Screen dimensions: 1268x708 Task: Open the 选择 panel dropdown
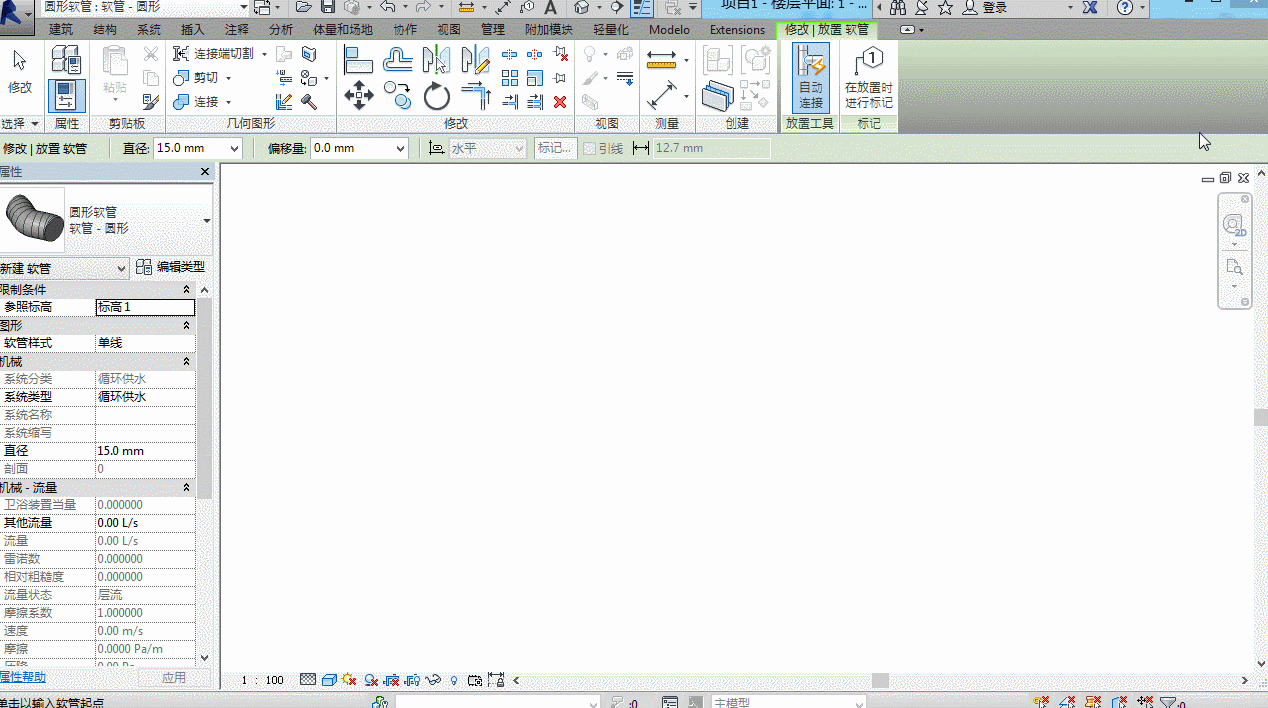(21, 124)
